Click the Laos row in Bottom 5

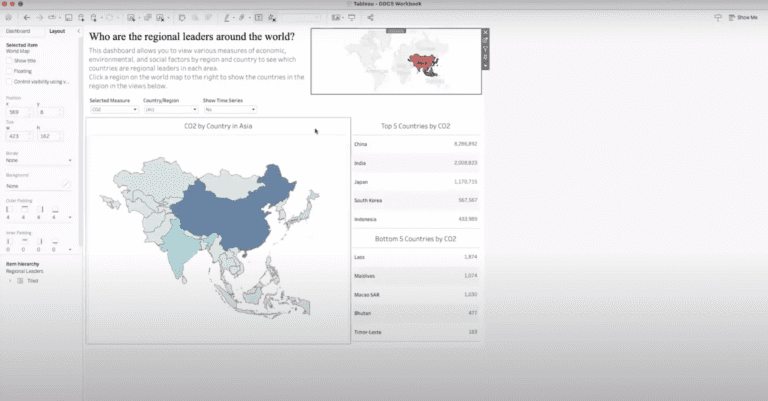[415, 257]
